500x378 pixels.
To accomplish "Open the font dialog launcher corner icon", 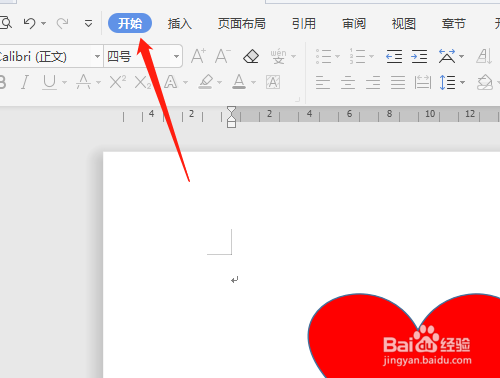I will click(298, 99).
